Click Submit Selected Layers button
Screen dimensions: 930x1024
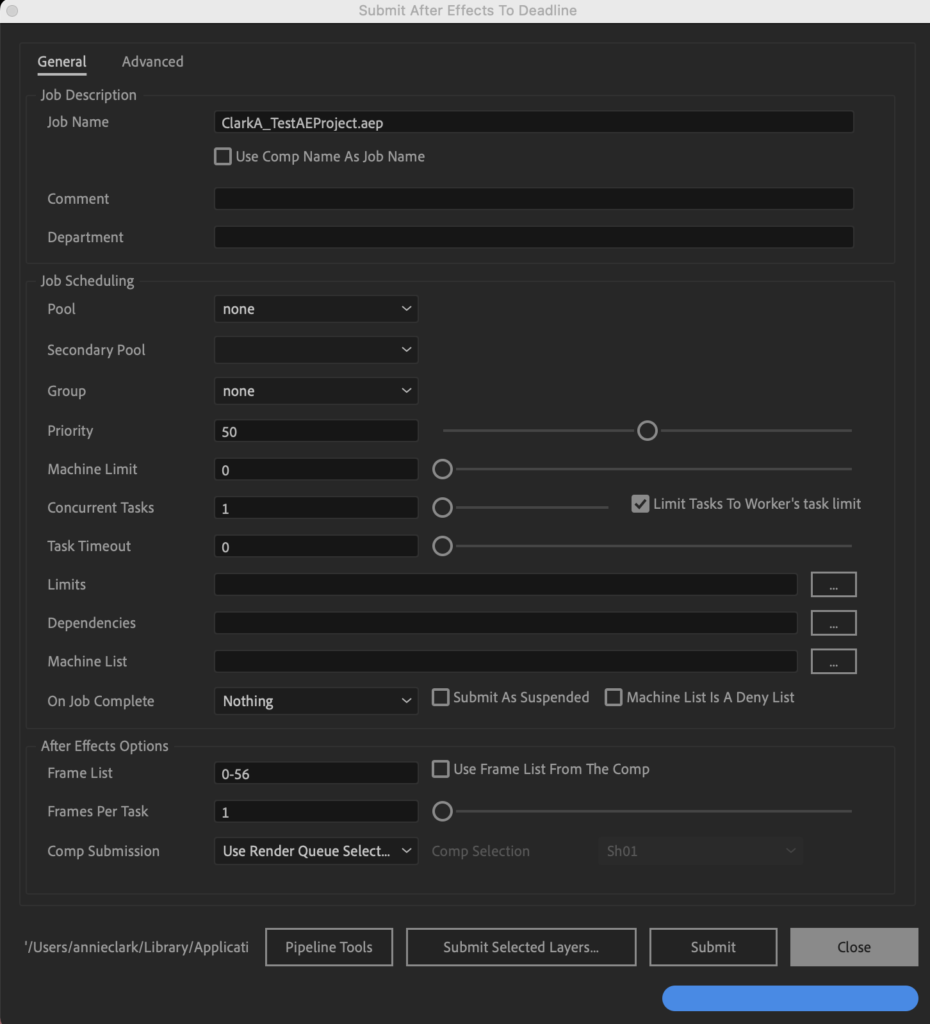tap(521, 947)
